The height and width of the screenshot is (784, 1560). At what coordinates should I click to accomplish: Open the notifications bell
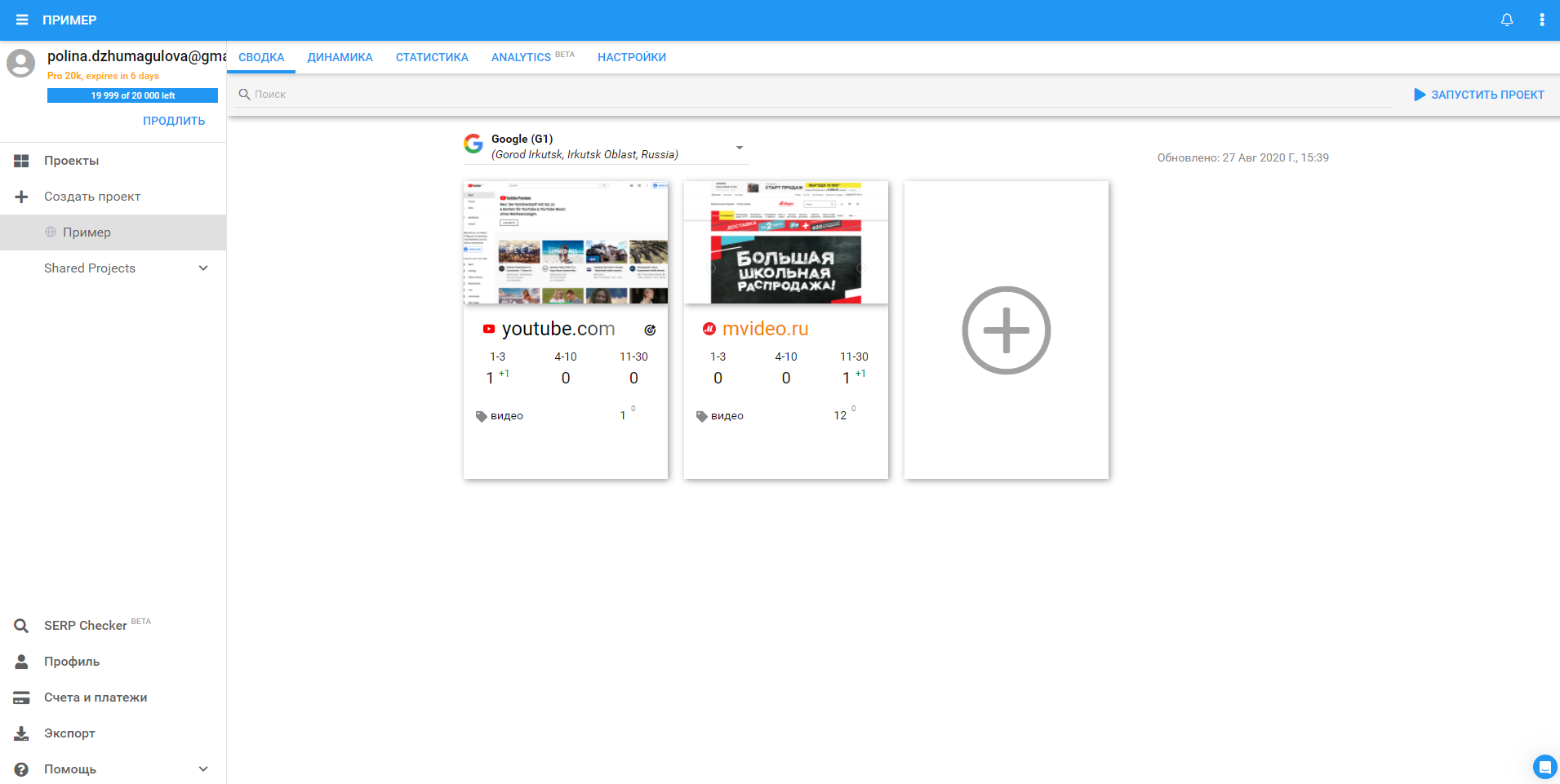[x=1507, y=20]
